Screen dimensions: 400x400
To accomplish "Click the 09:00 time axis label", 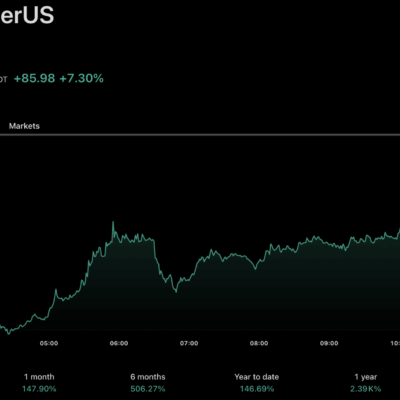I will pyautogui.click(x=329, y=343).
